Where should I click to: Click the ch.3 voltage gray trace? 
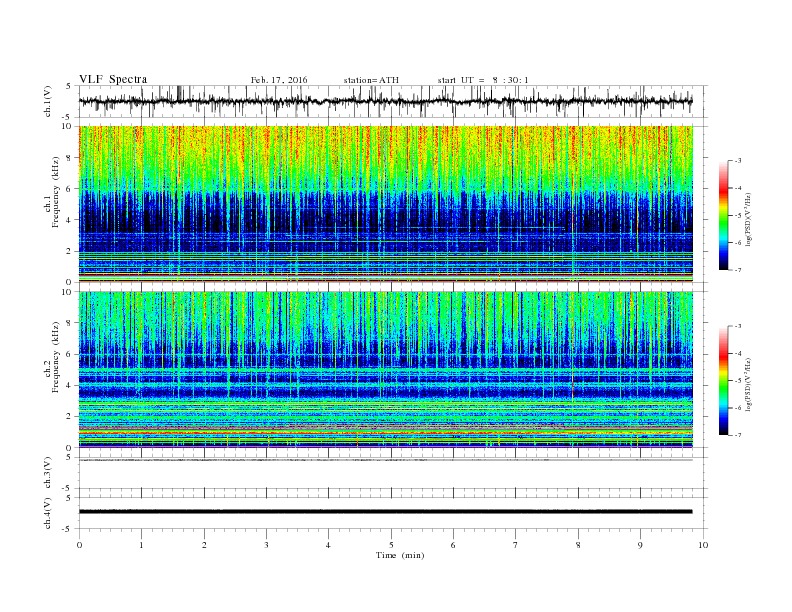click(385, 460)
